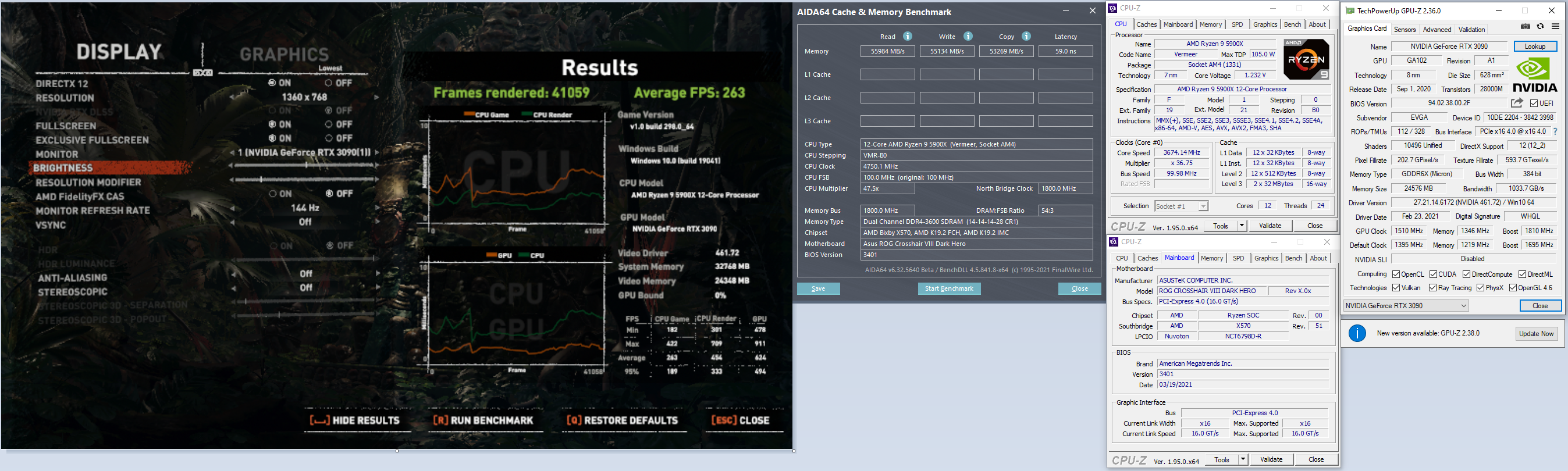Click GPU-Z title bar app icon
This screenshot has width=1568, height=471.
tap(1351, 10)
